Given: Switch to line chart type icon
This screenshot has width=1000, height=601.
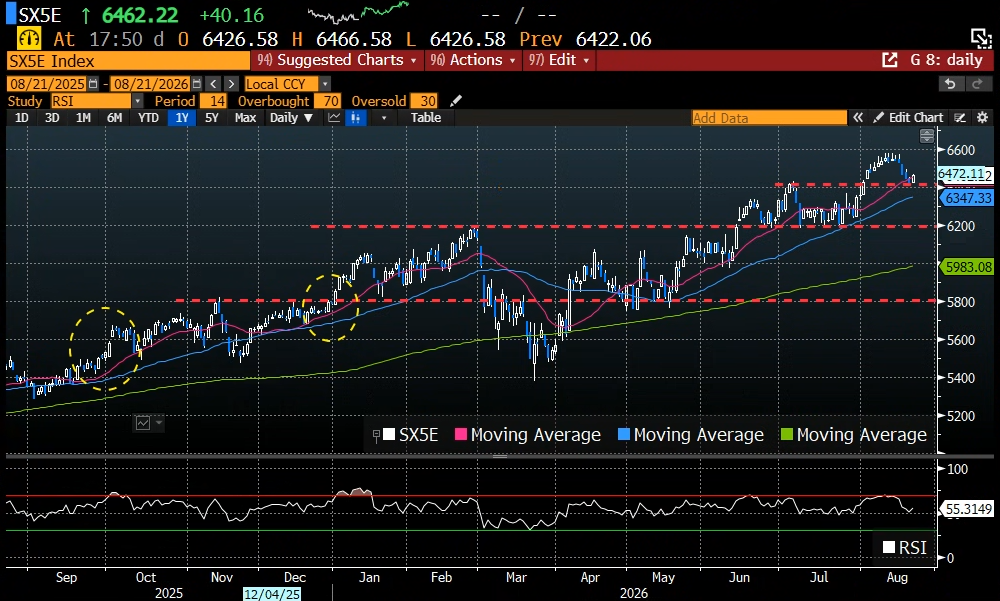Looking at the screenshot, I should tap(334, 117).
